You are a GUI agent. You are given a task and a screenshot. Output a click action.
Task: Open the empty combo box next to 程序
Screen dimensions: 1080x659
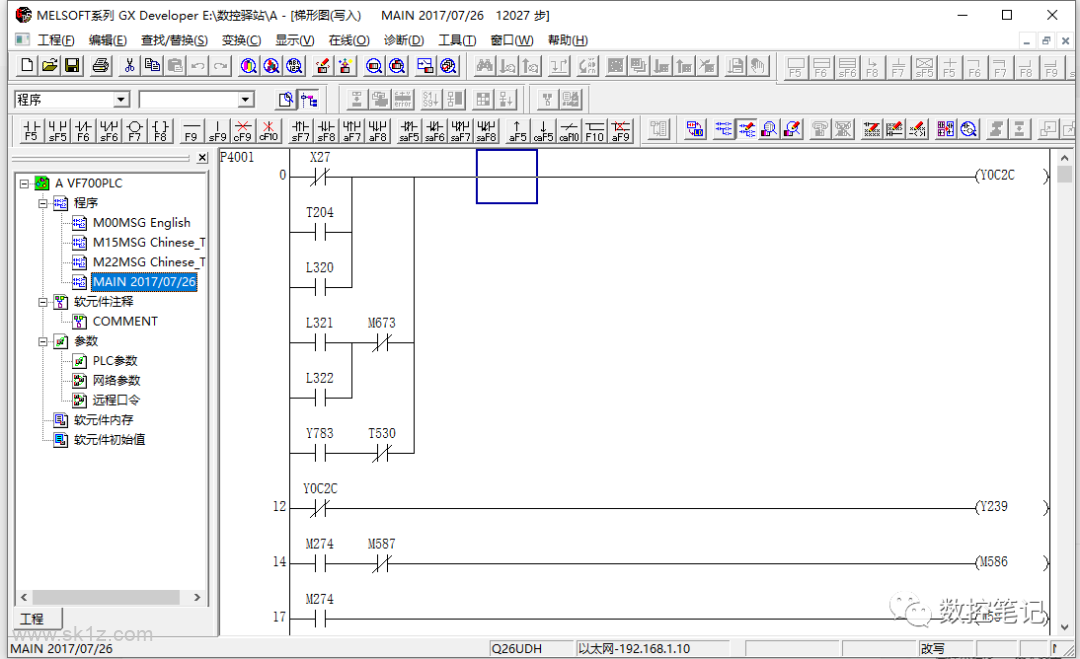coord(246,100)
